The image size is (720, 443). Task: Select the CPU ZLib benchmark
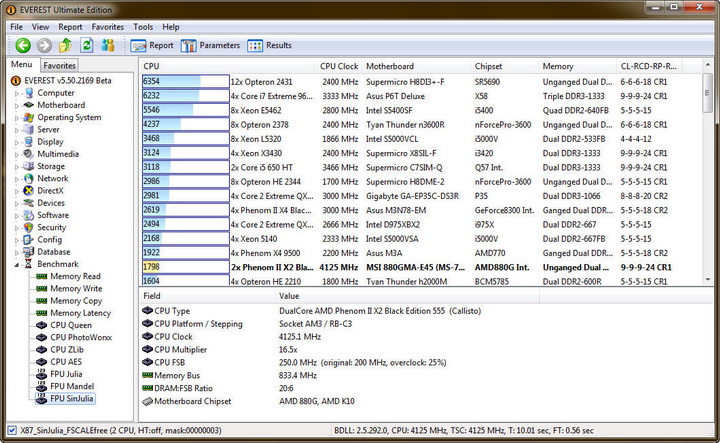tap(67, 350)
